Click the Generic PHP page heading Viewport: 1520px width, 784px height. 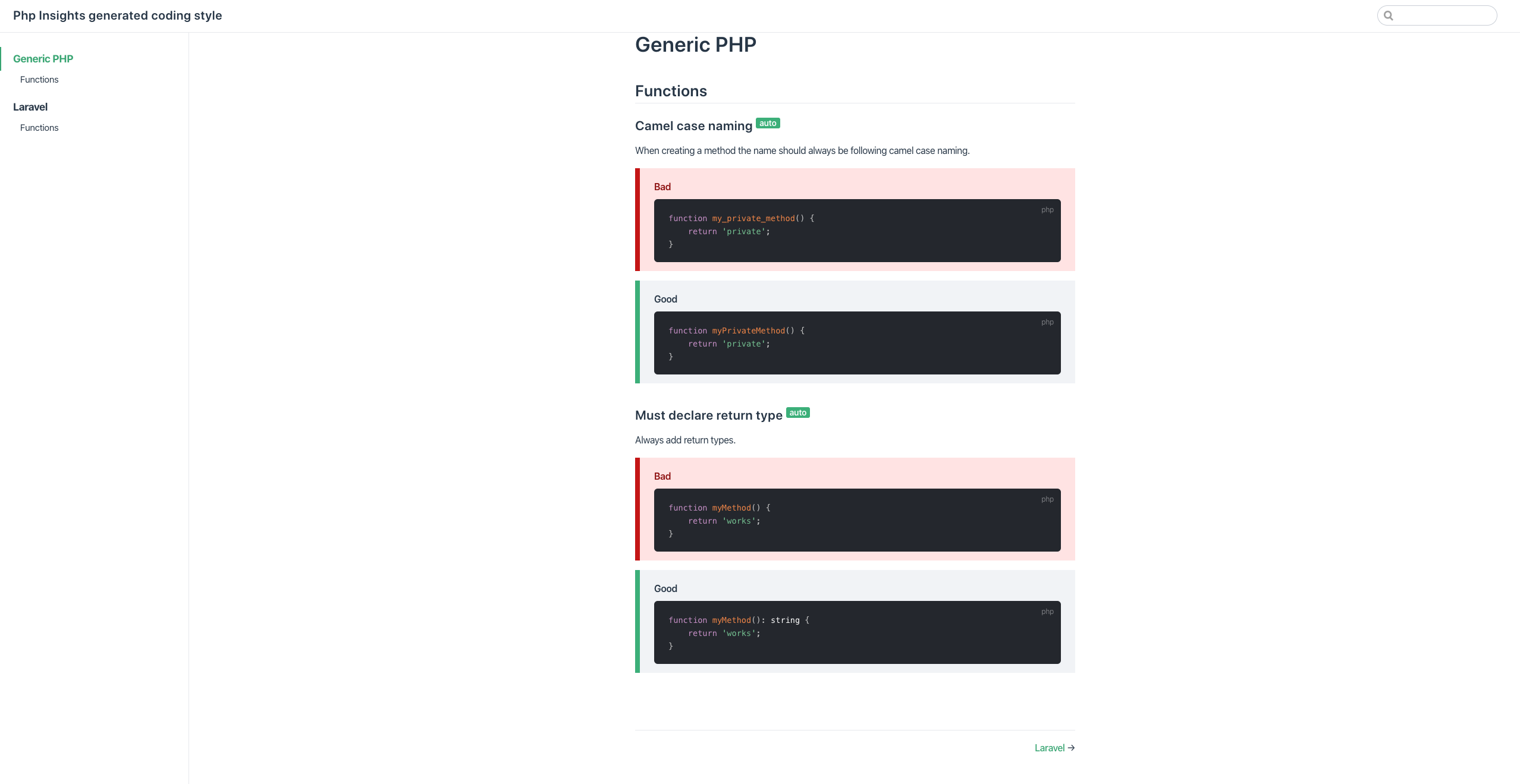696,45
